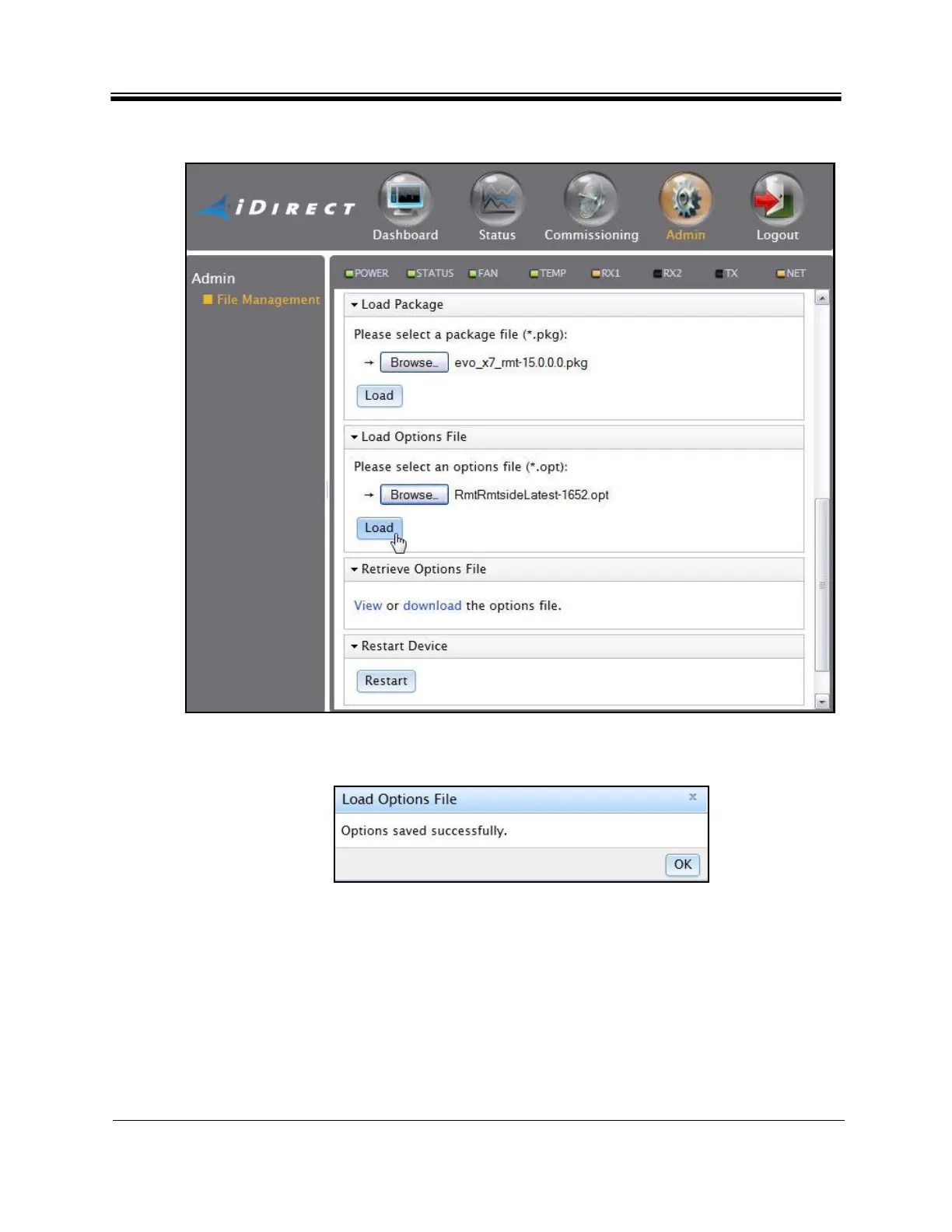Viewport: 952px width, 1232px height.
Task: Click OK in Load Options File dialog
Action: click(x=682, y=864)
